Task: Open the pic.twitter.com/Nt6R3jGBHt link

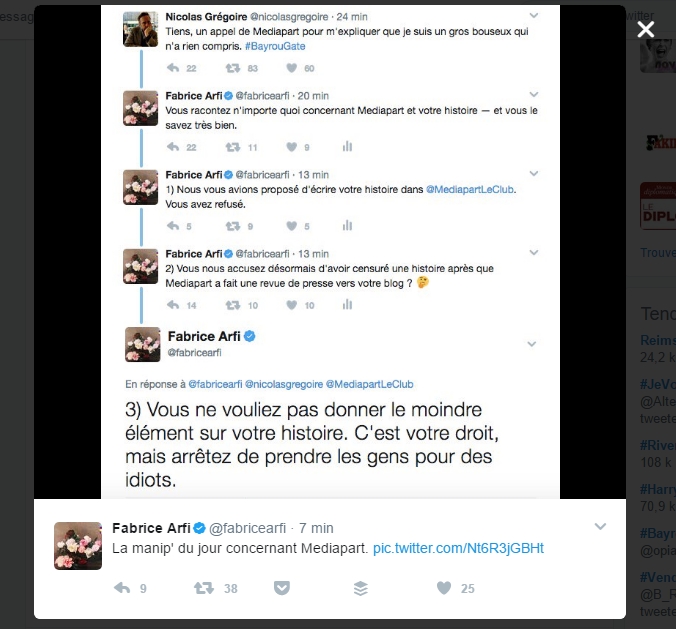Action: pyautogui.click(x=458, y=548)
